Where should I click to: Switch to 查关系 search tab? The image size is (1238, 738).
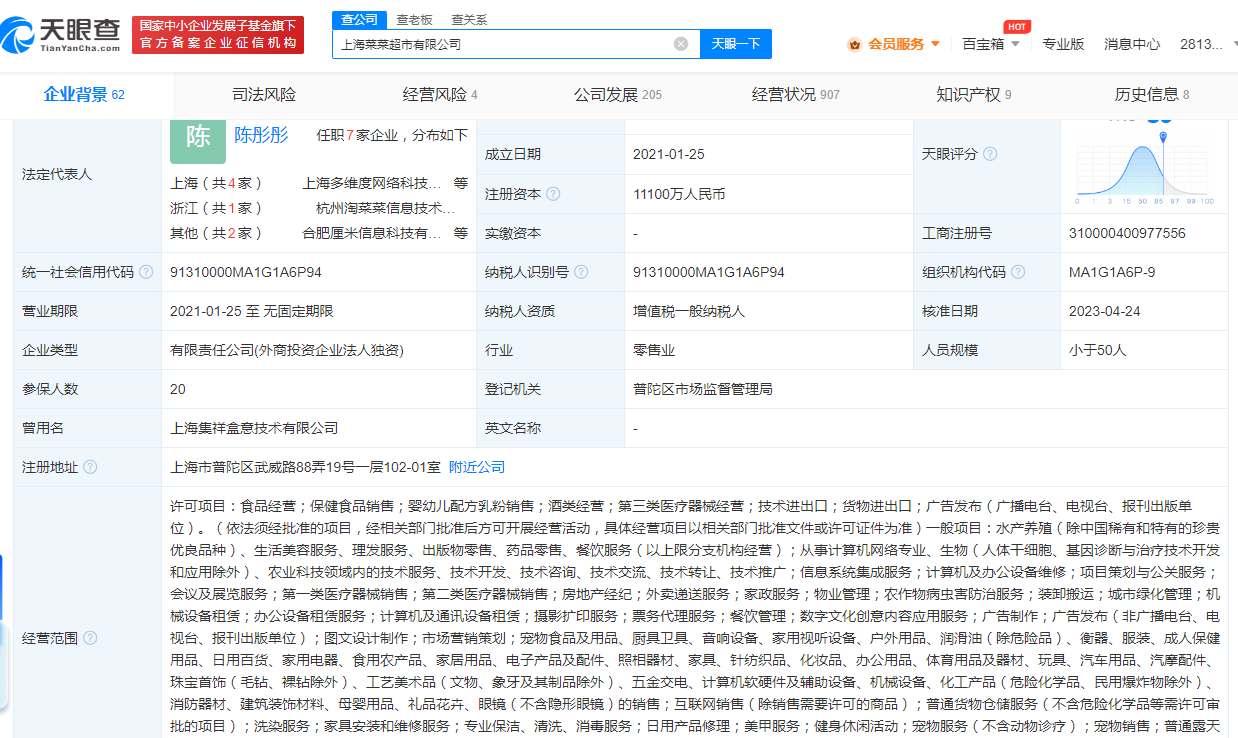(x=469, y=20)
